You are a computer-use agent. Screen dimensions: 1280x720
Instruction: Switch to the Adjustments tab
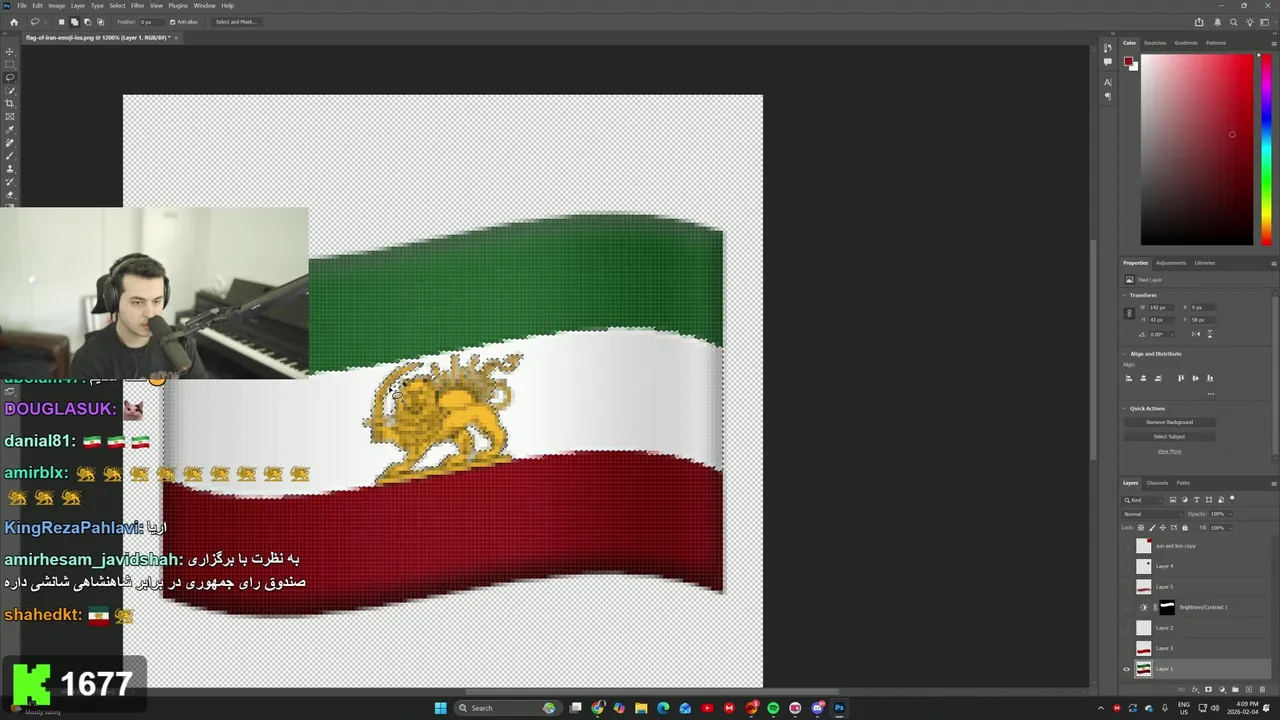tap(1171, 263)
